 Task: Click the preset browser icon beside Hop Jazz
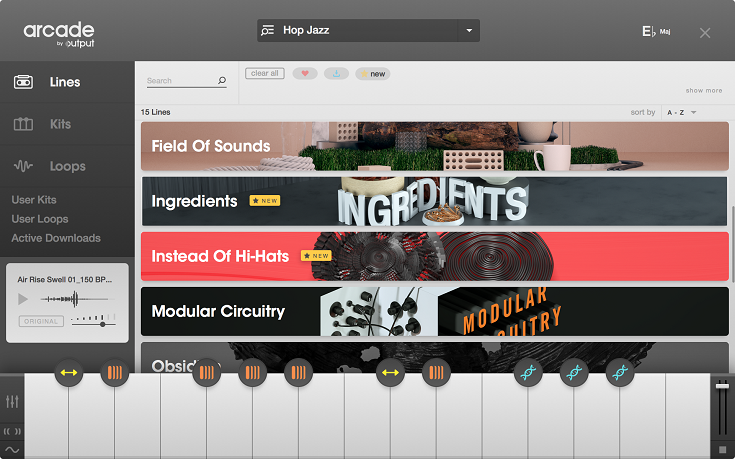coord(268,30)
